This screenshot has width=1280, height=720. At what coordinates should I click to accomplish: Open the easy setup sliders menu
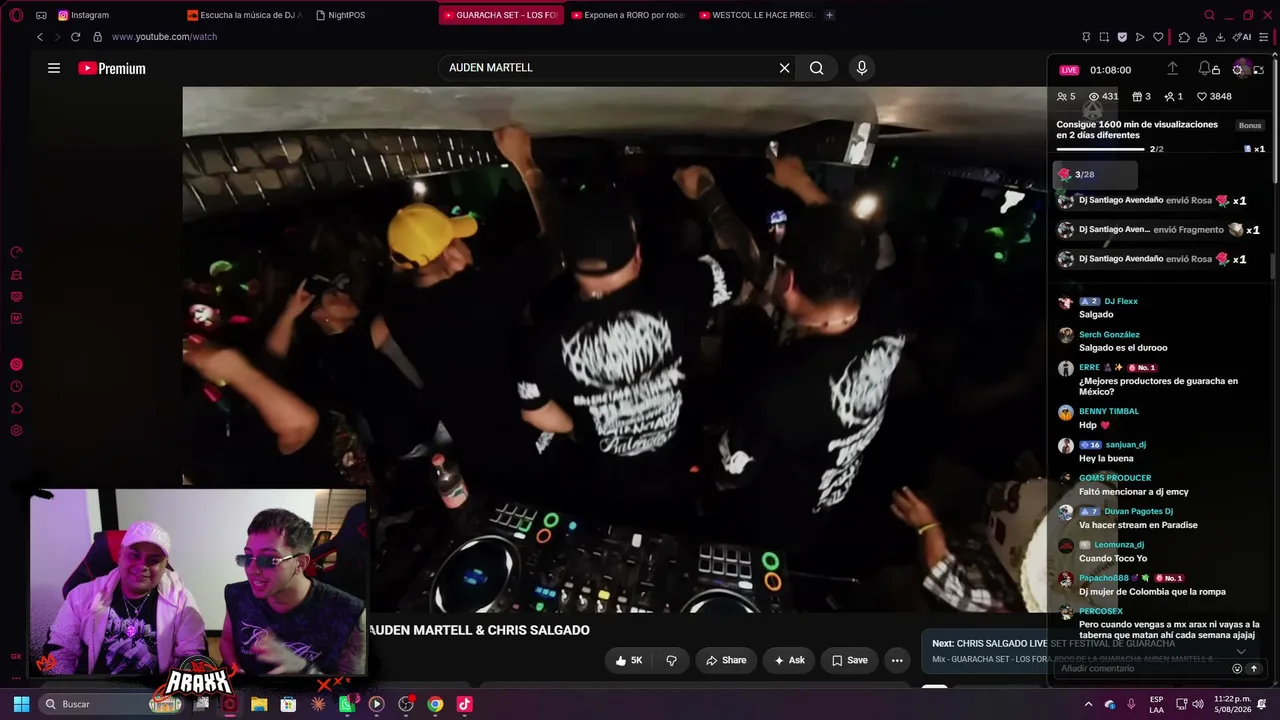click(x=1264, y=37)
